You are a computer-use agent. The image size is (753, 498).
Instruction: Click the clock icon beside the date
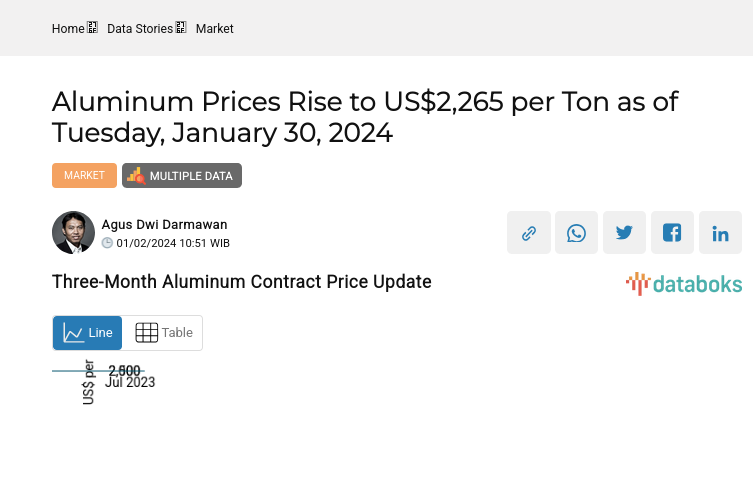coord(108,243)
